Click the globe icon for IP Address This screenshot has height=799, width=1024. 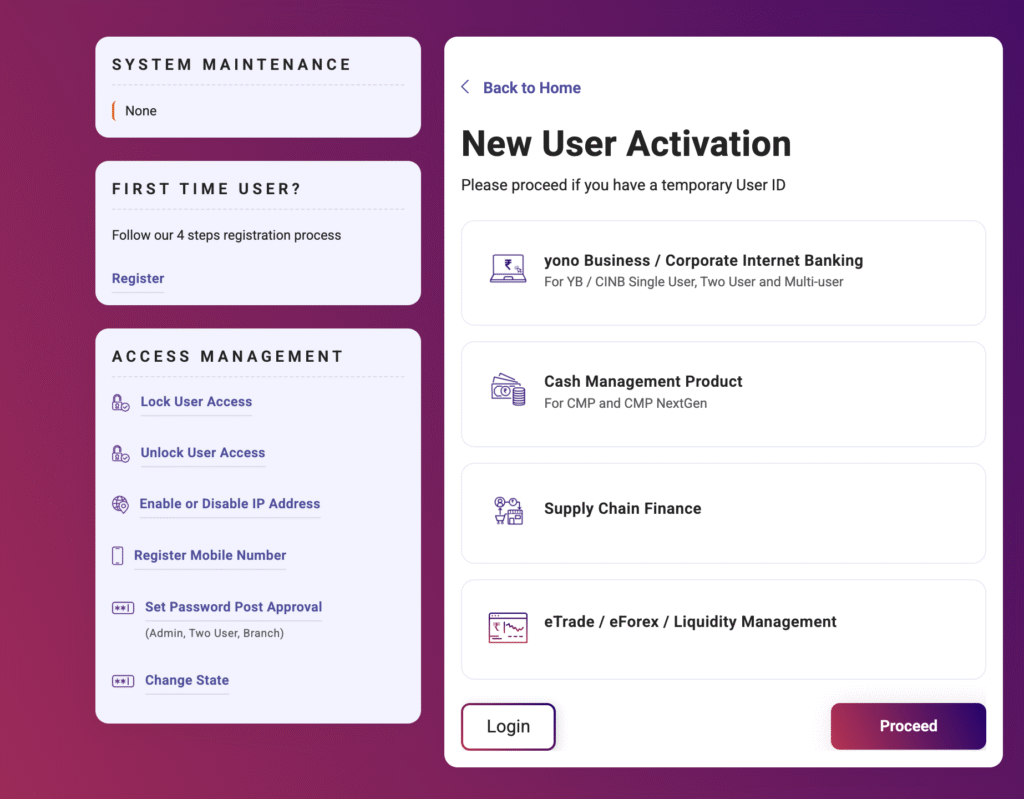point(121,505)
